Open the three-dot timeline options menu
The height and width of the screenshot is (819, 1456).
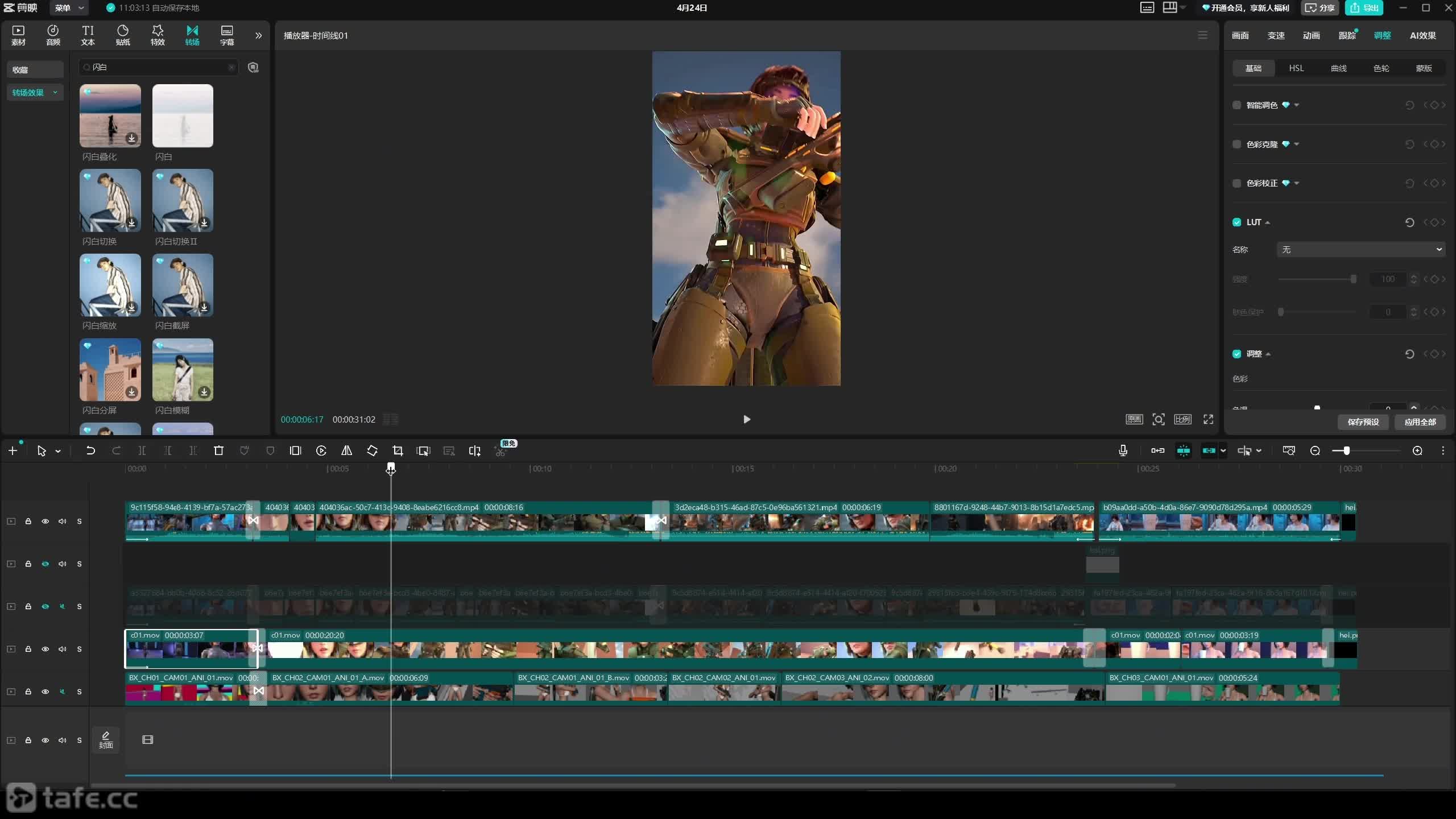(1443, 450)
